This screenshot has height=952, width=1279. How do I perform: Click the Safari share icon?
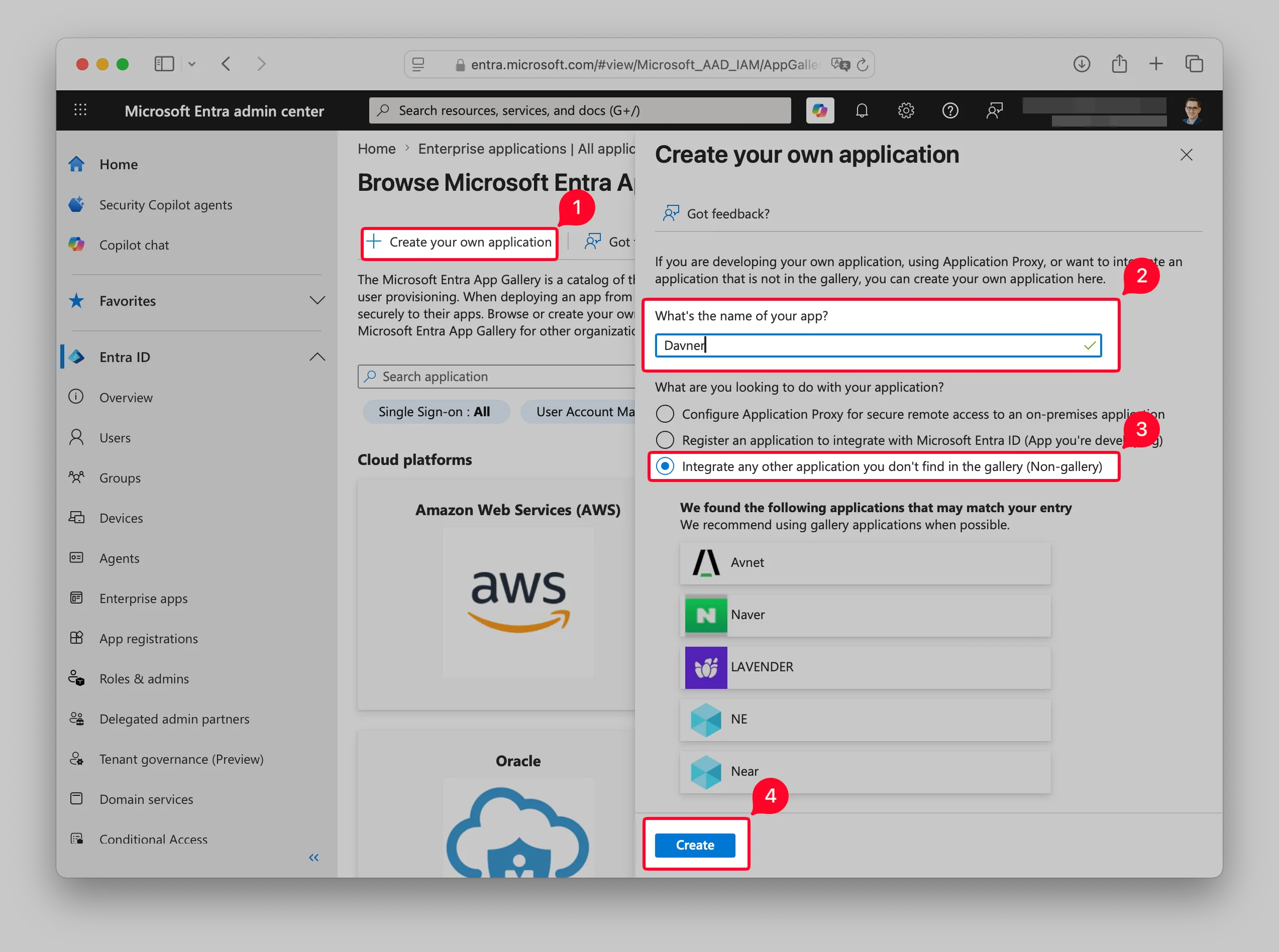tap(1119, 63)
